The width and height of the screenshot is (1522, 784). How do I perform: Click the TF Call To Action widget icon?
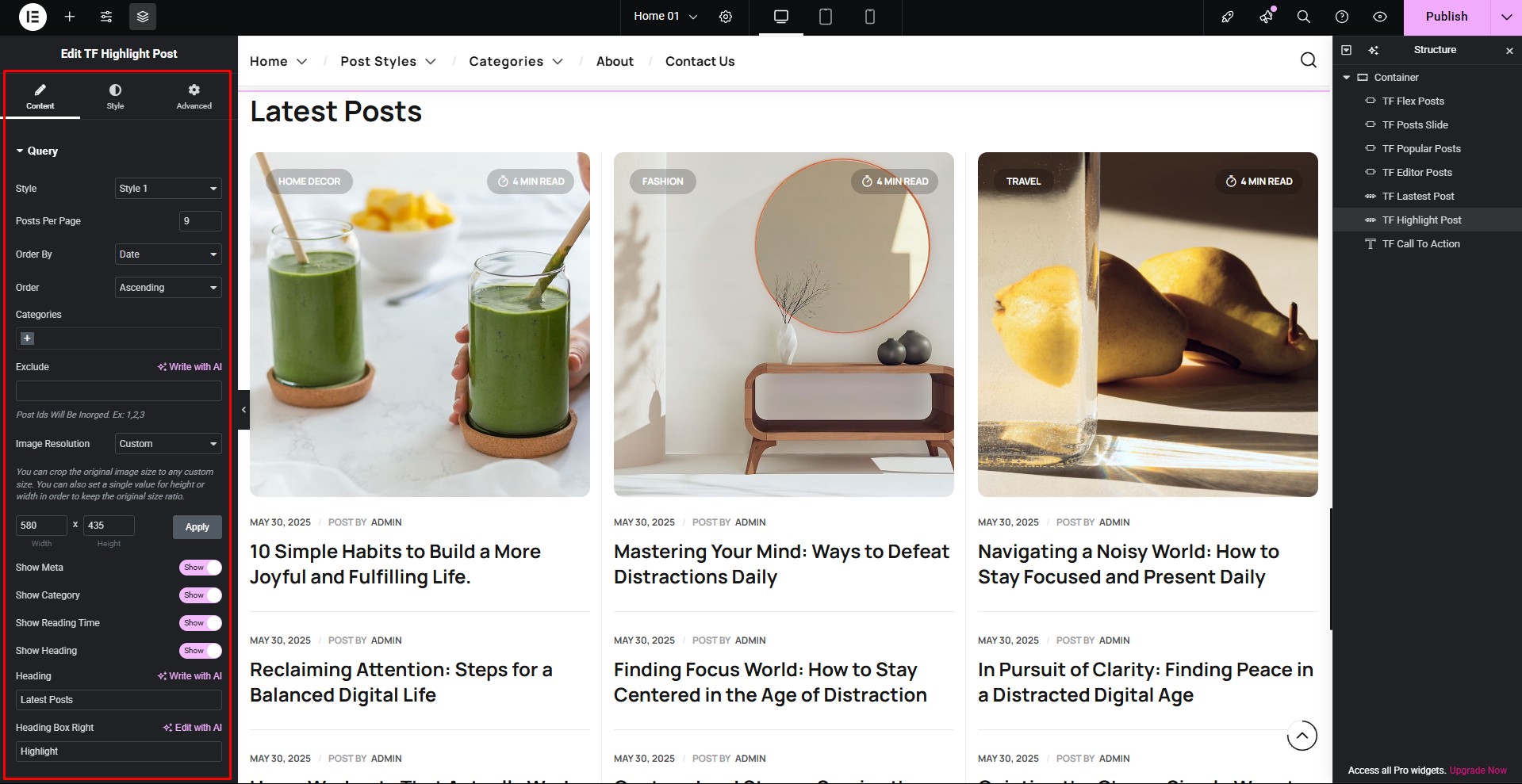point(1370,244)
